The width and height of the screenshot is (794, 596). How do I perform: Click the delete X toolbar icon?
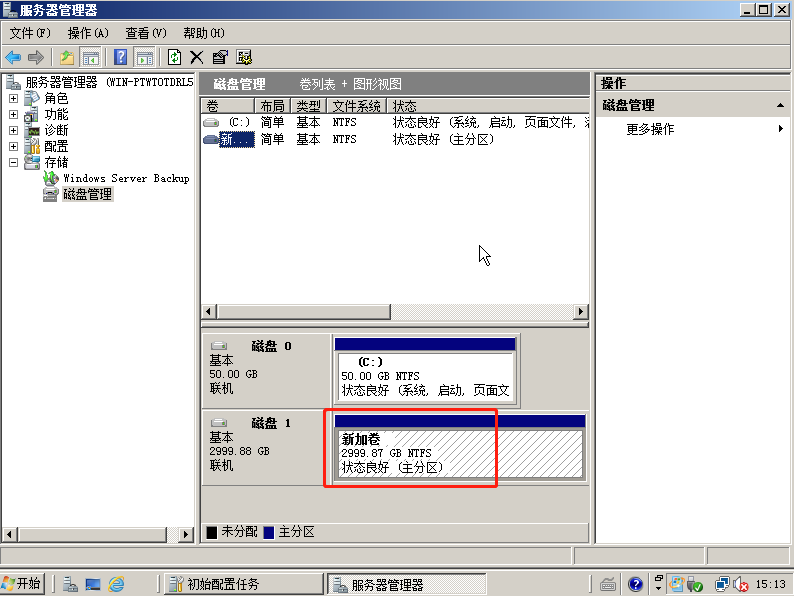197,57
